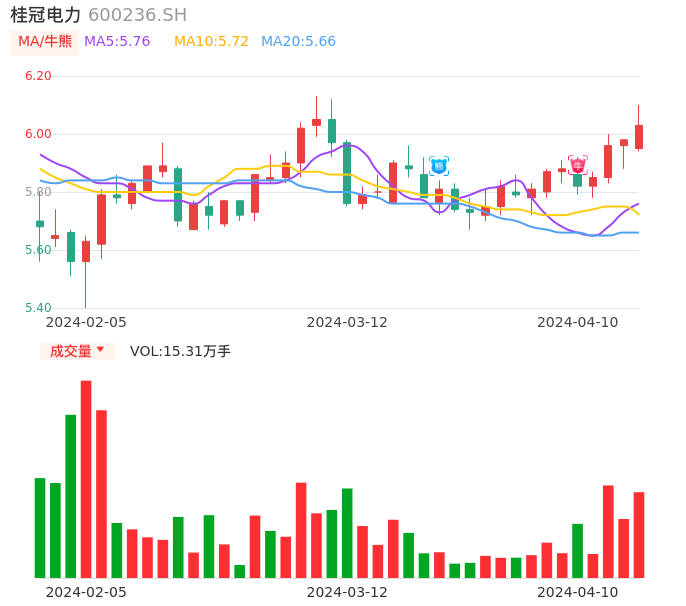Select the MA/牛熊 indicator tab
686x606 pixels.
(x=45, y=42)
